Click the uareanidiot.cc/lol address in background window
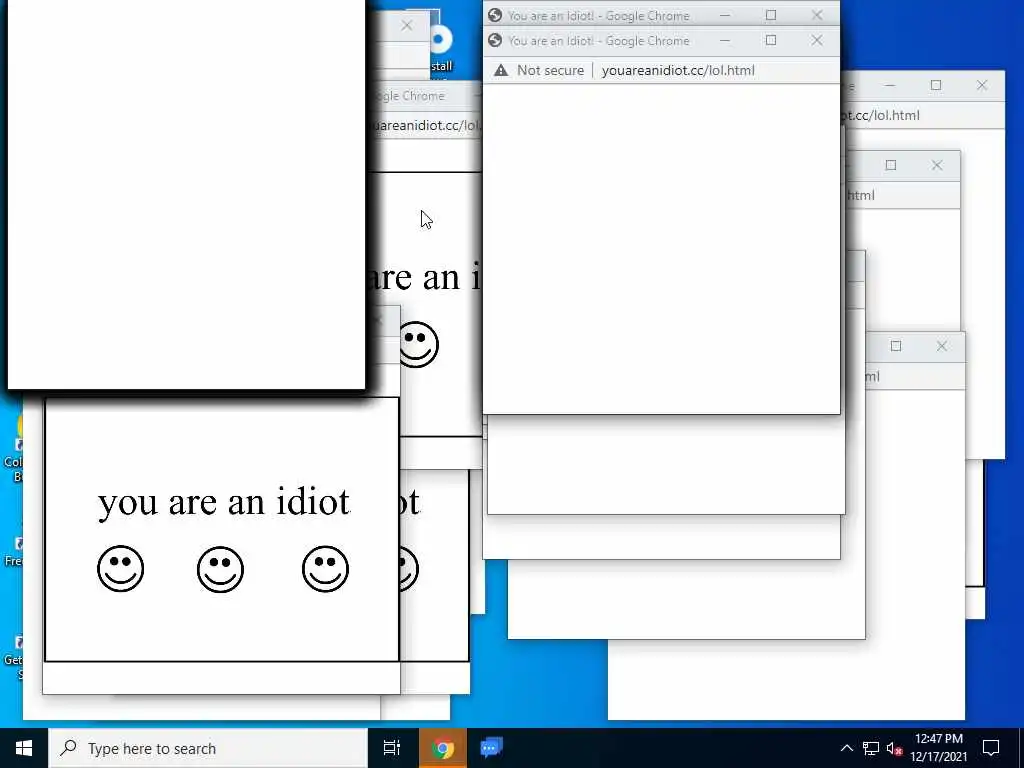1024x768 pixels. (x=426, y=125)
